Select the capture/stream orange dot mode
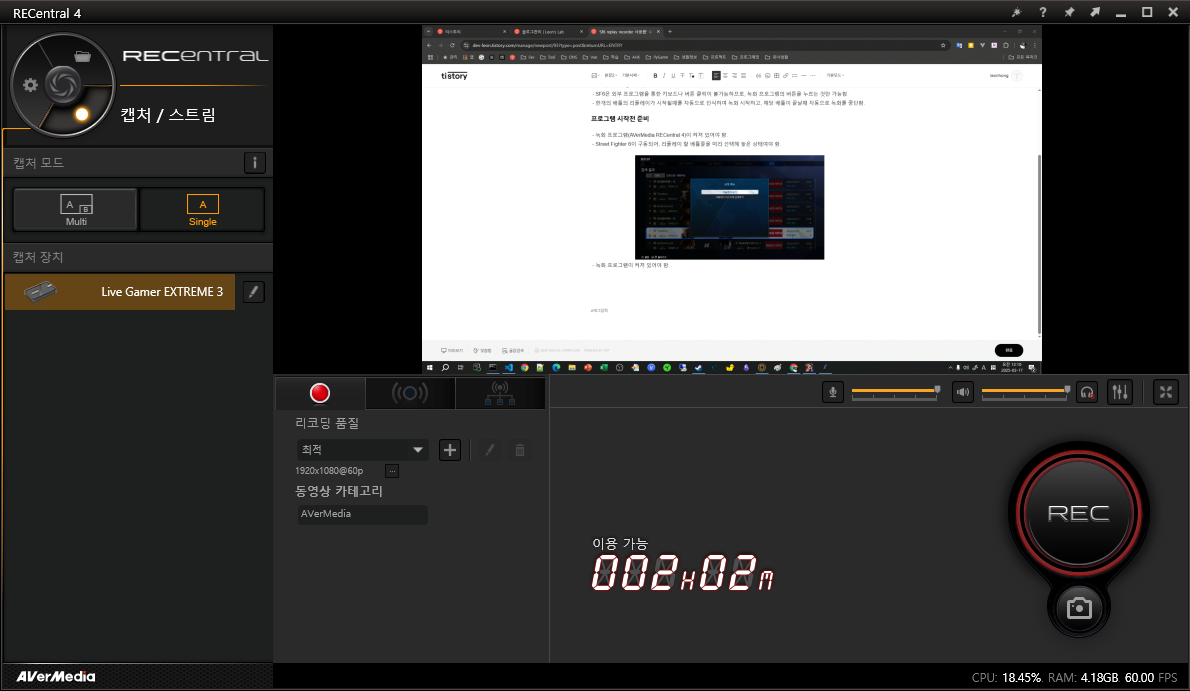This screenshot has height=691, width=1190. pos(82,115)
